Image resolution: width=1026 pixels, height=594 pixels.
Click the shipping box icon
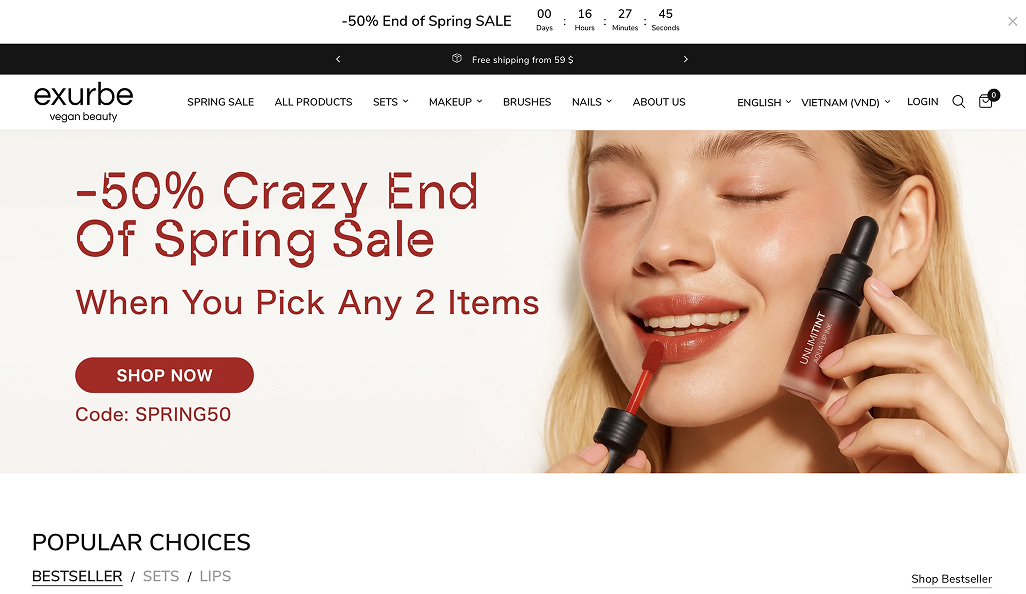[x=457, y=58]
